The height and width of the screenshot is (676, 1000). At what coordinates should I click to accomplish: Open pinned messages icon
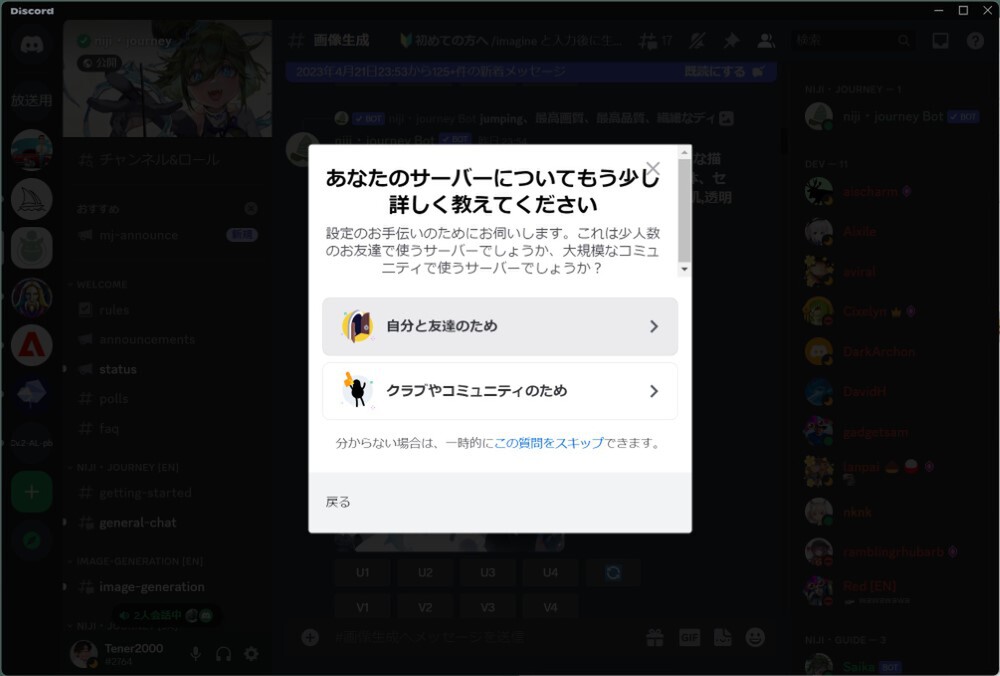click(732, 41)
